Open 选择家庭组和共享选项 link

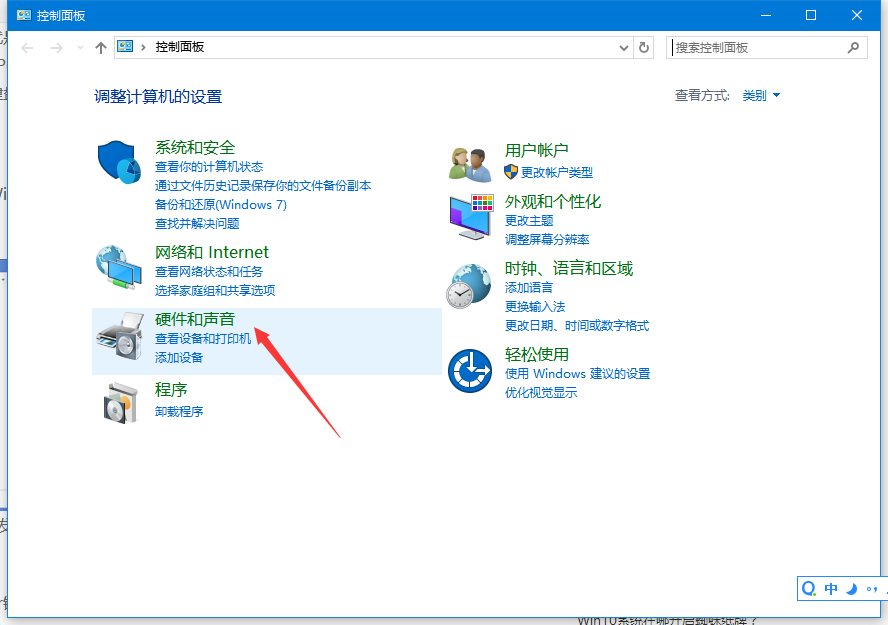click(x=215, y=290)
